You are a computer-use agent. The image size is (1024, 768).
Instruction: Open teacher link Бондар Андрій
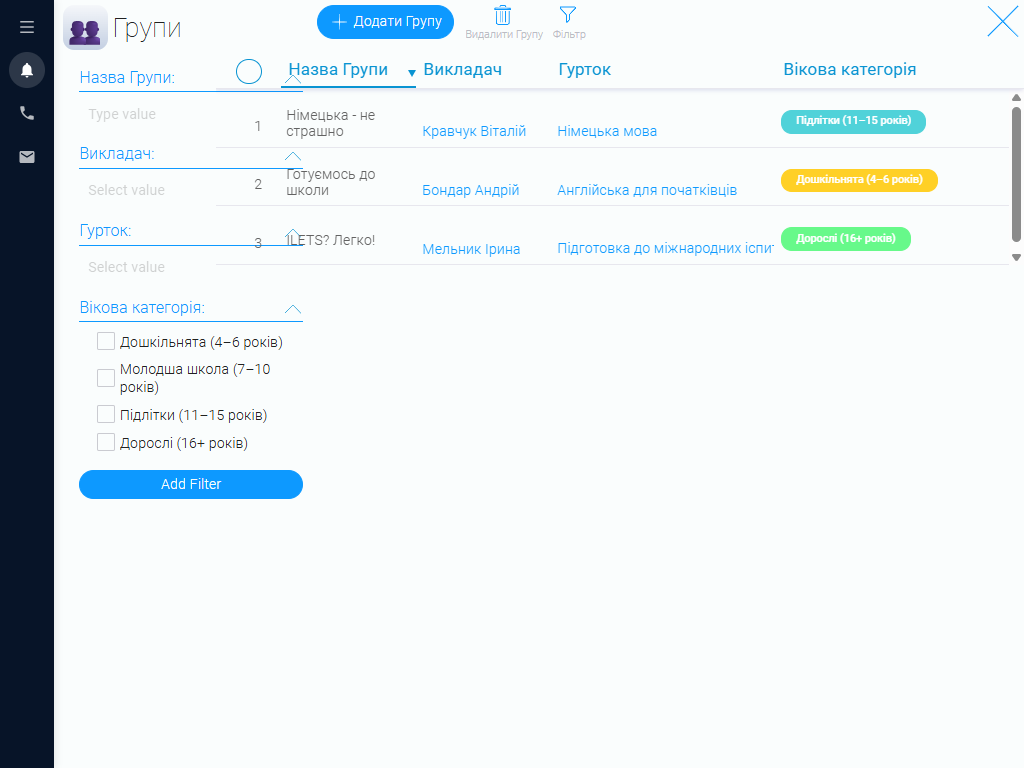click(471, 190)
